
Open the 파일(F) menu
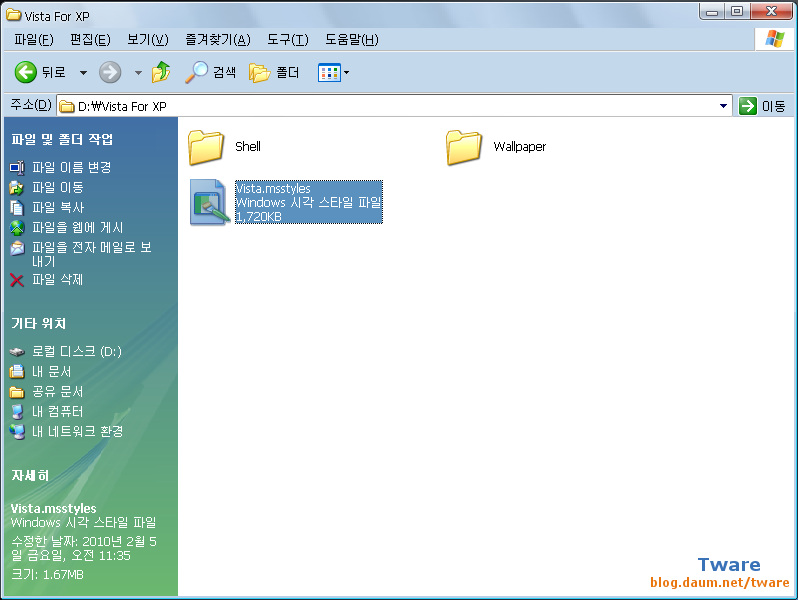[x=34, y=40]
